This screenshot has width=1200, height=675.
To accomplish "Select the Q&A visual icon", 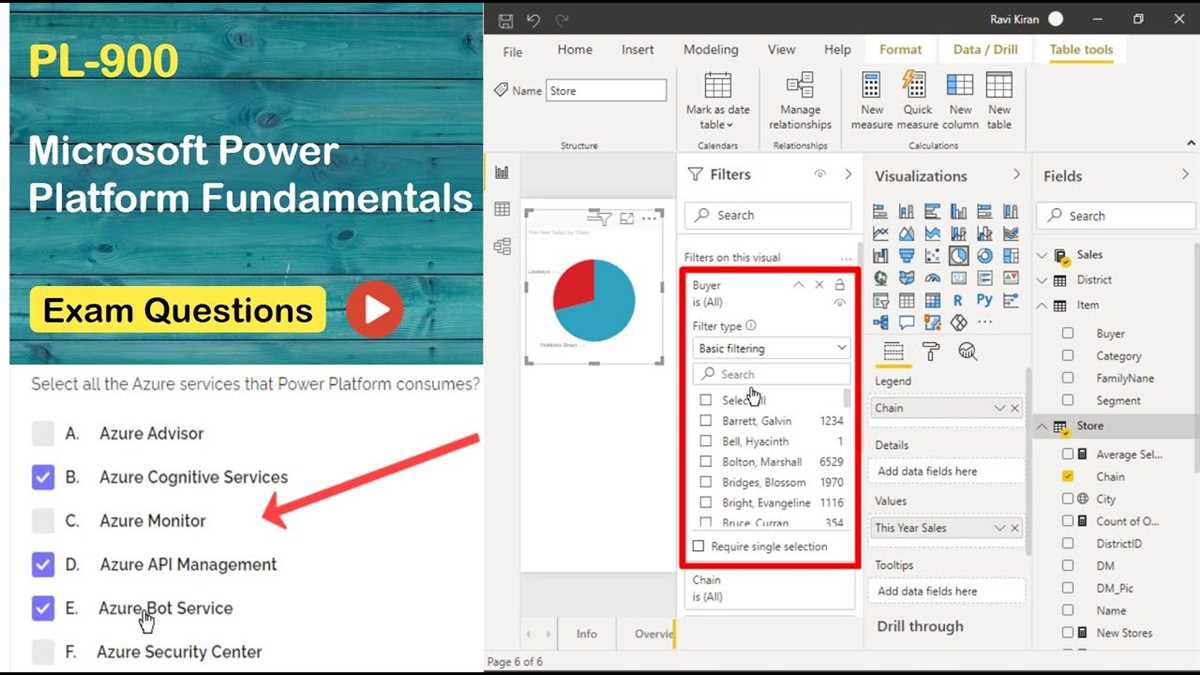I will click(x=906, y=322).
